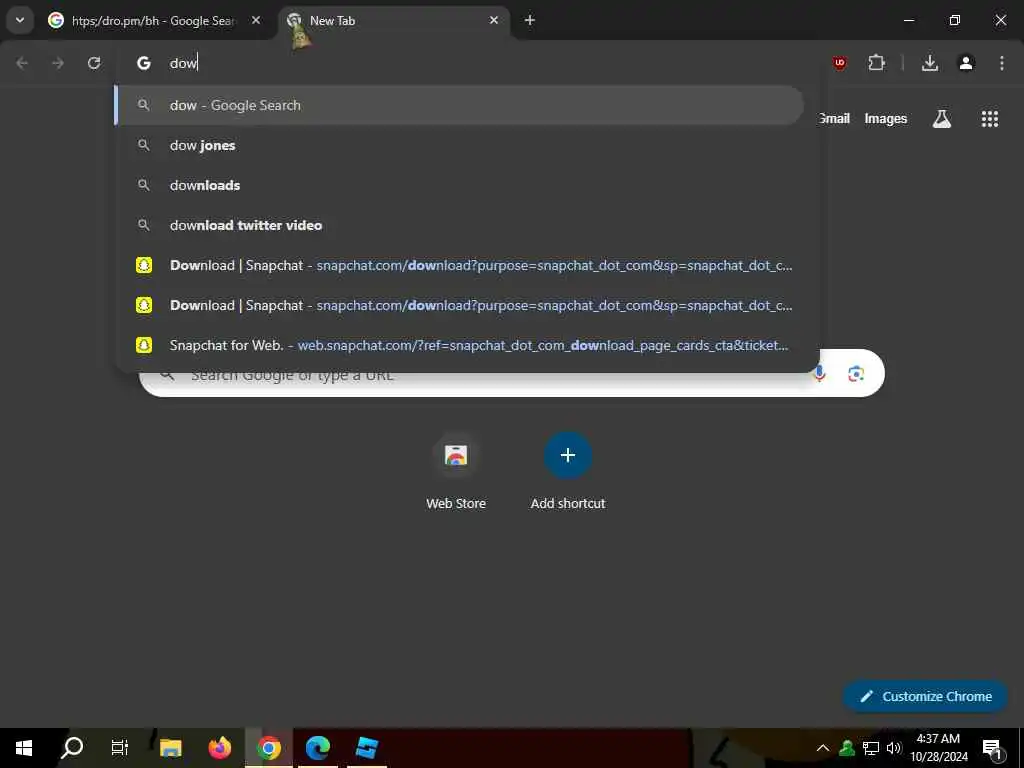
Task: Open the Gmail link
Action: [x=835, y=119]
